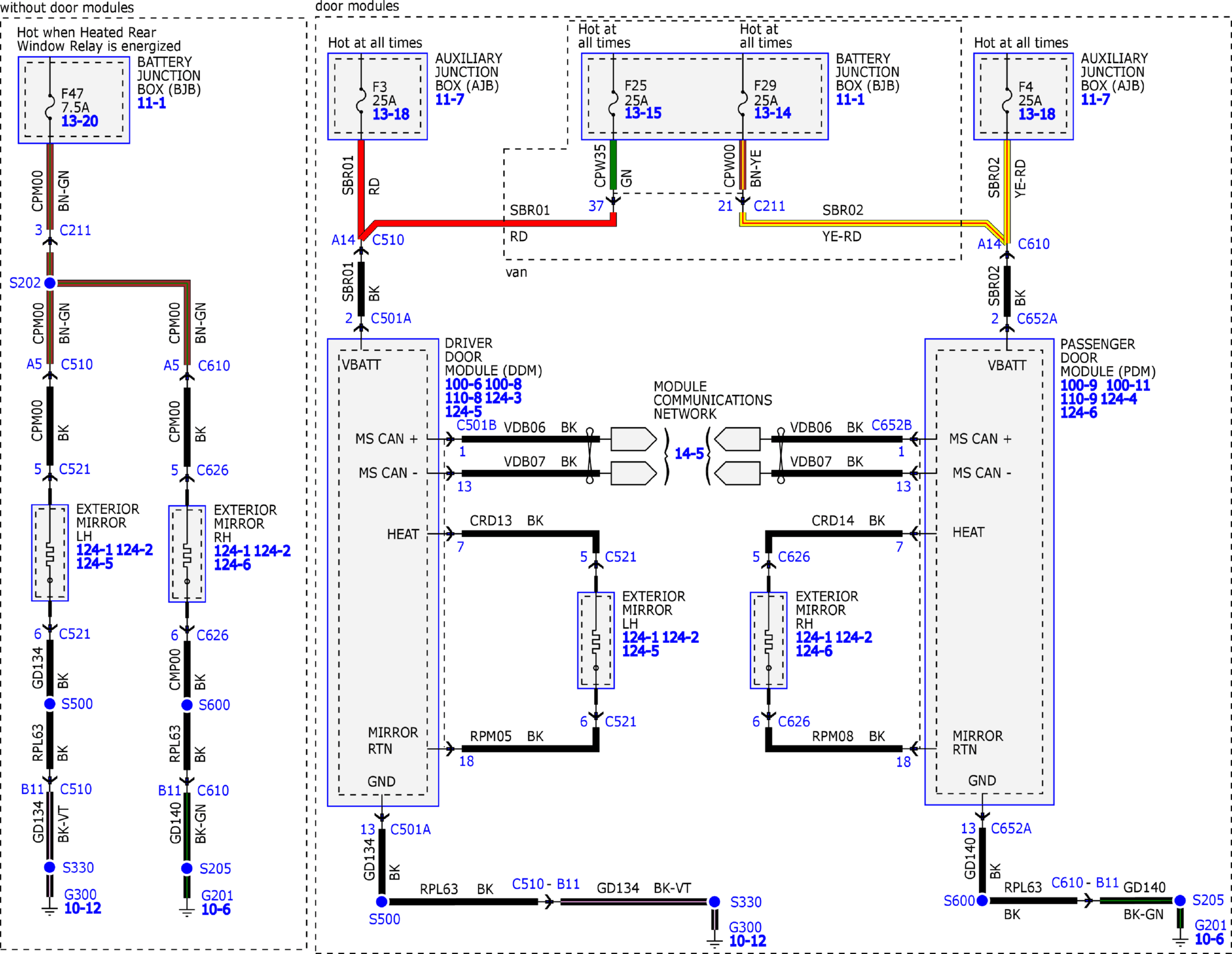Click the 'C610 - B11' connector label

(1085, 882)
